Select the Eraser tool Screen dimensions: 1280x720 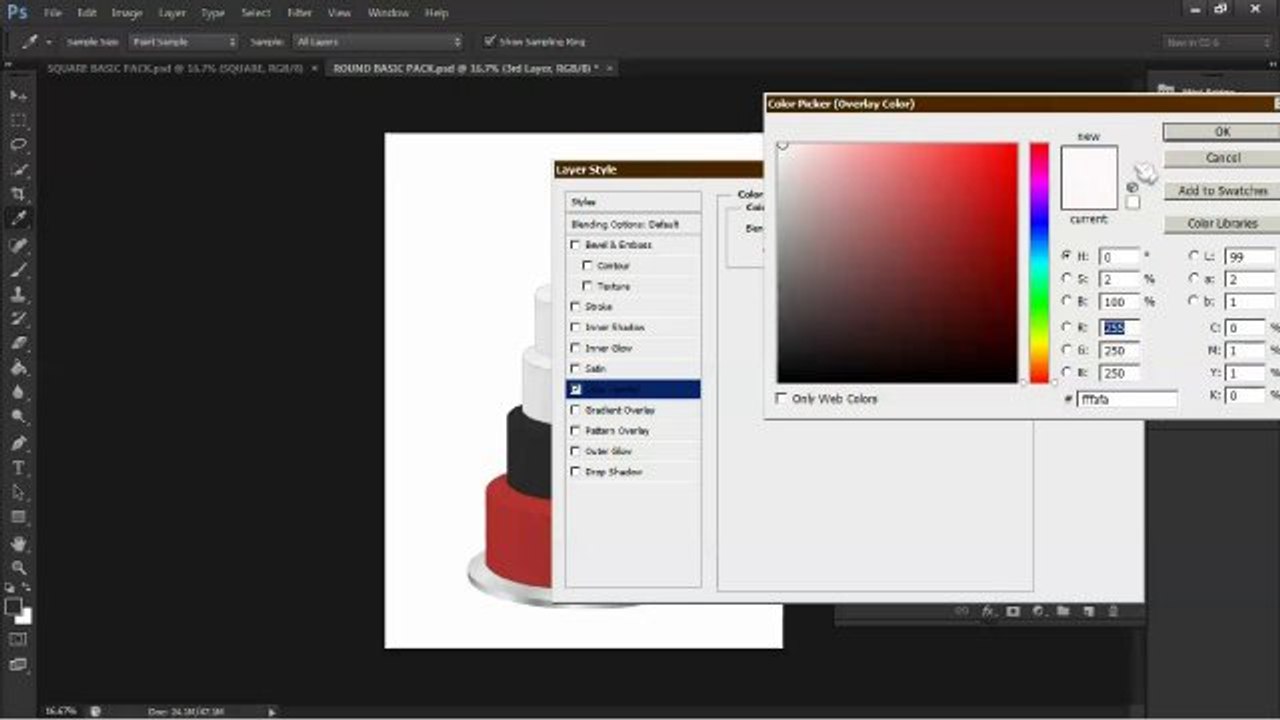pos(18,343)
